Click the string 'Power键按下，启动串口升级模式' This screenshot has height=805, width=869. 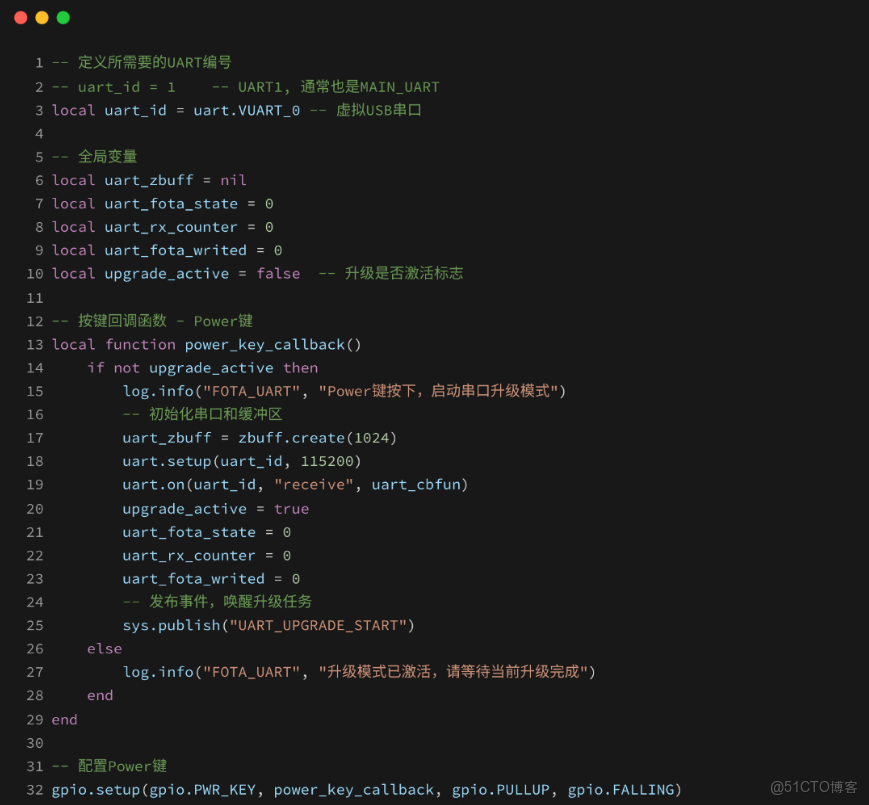click(438, 391)
